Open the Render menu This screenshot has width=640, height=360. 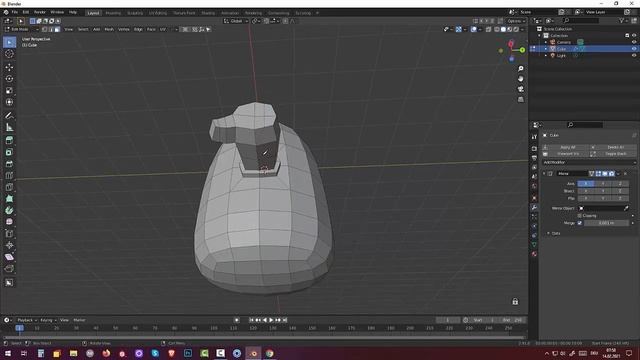coord(40,12)
